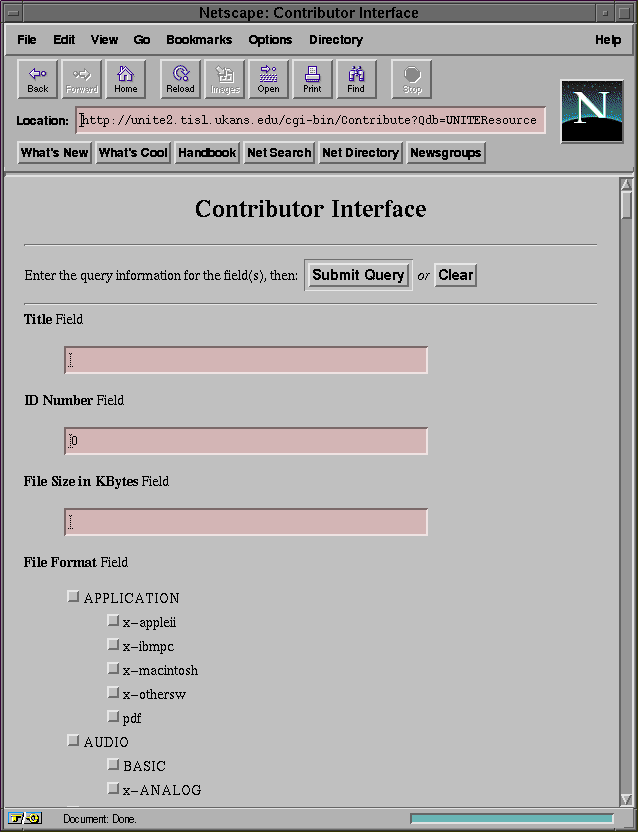Open the Edit menu
The image size is (638, 832).
tap(64, 40)
